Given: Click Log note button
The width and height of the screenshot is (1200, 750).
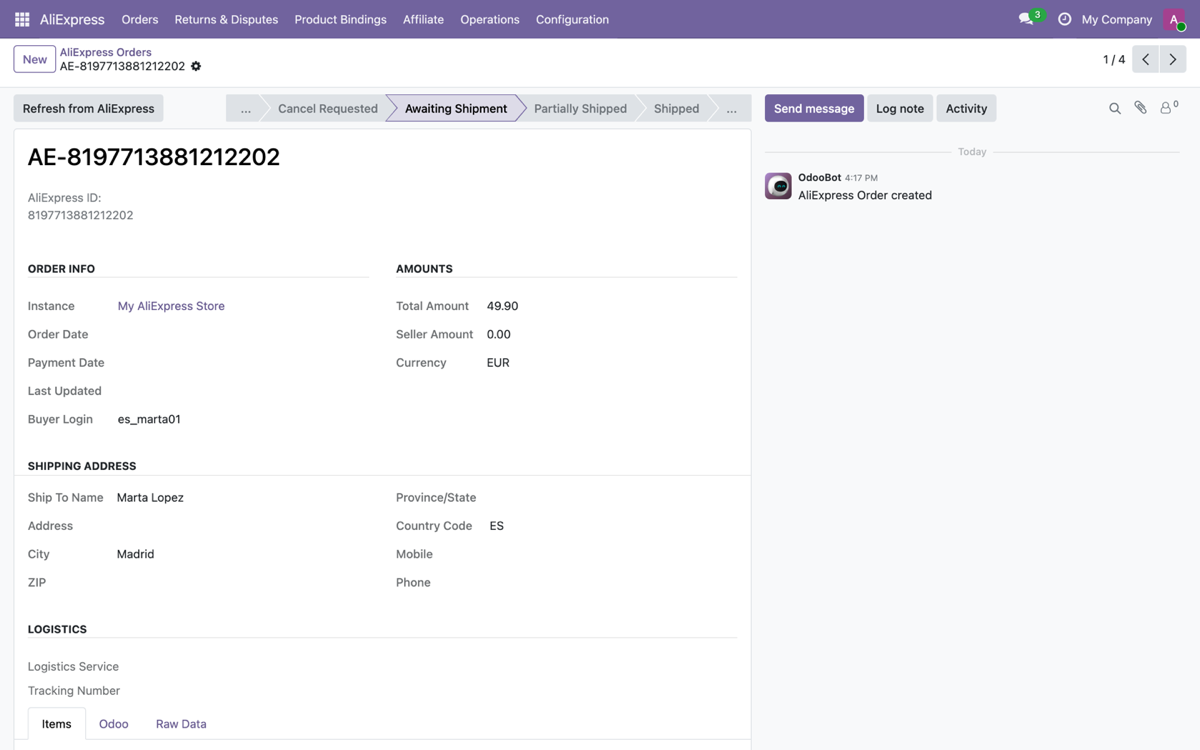Looking at the screenshot, I should click(x=900, y=108).
